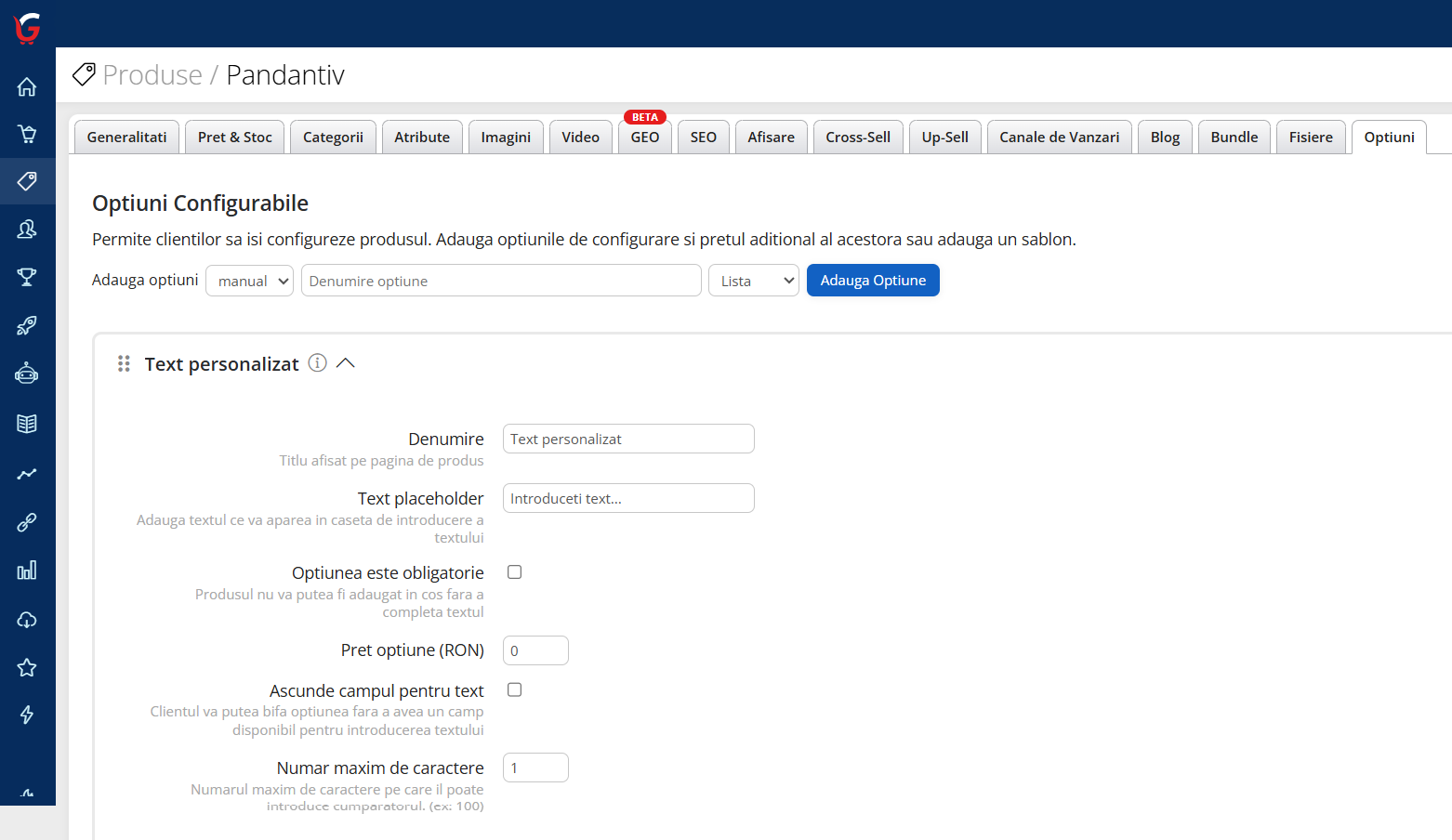Go back to Produse breadcrumb link

pos(152,74)
